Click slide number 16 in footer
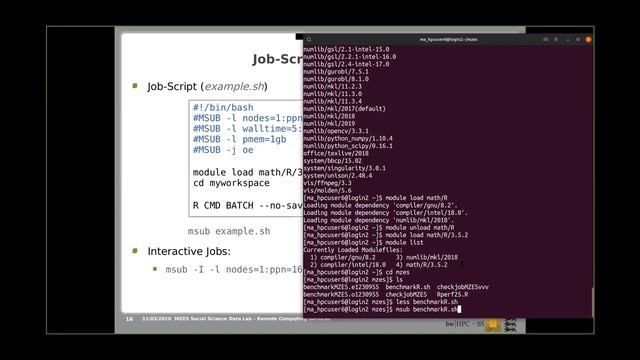The height and width of the screenshot is (360, 640). coord(129,319)
